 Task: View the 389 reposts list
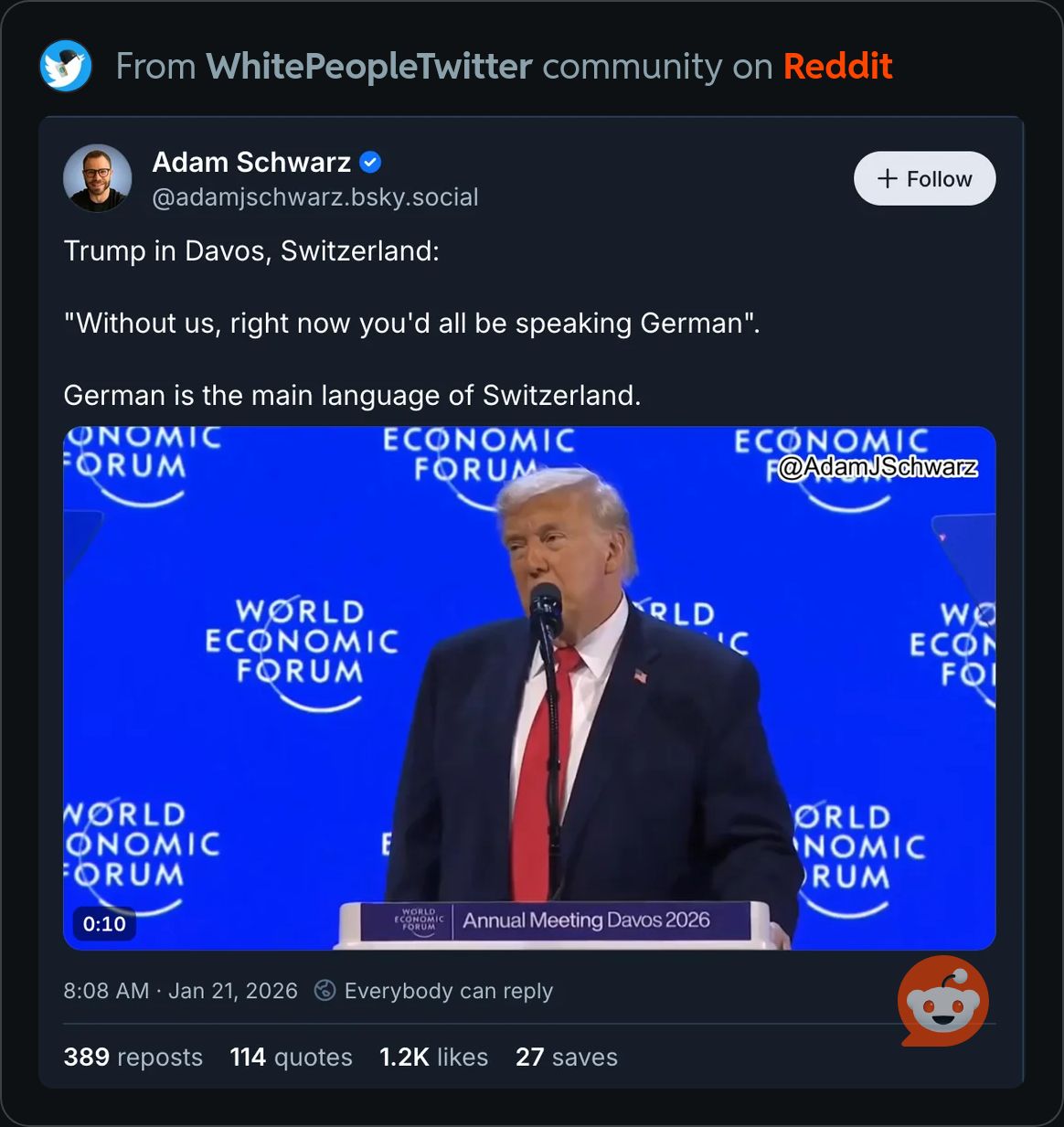coord(133,1057)
